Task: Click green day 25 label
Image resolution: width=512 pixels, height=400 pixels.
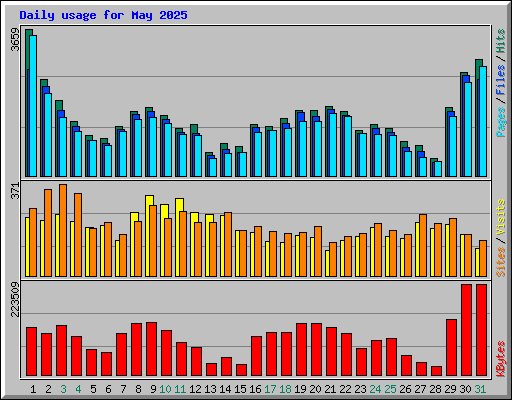Action: click(390, 389)
